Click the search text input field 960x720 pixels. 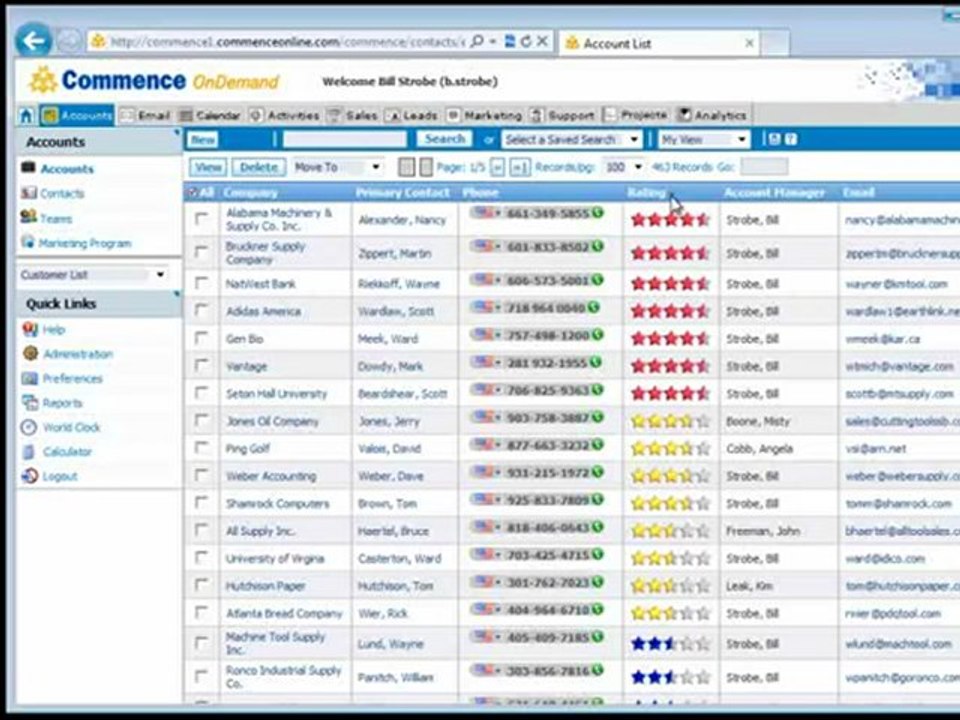[345, 140]
